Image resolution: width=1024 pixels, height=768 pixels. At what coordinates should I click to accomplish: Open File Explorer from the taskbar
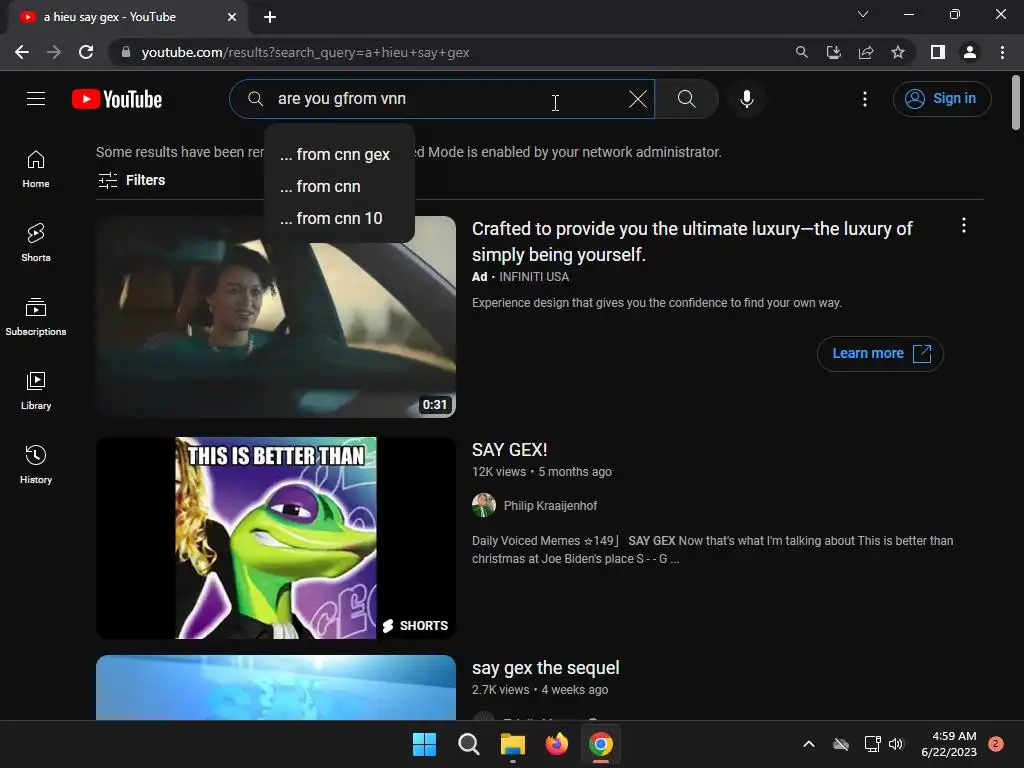(513, 744)
